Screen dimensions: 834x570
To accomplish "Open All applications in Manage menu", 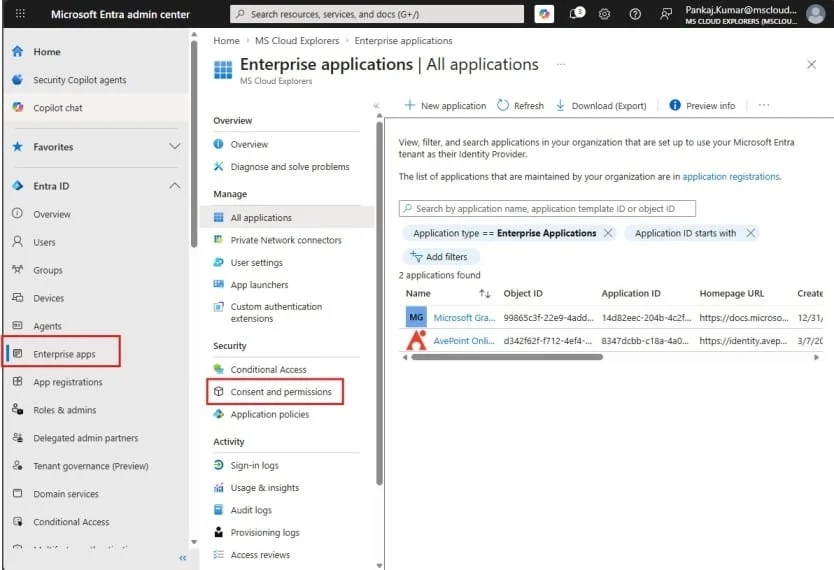I will tap(287, 217).
